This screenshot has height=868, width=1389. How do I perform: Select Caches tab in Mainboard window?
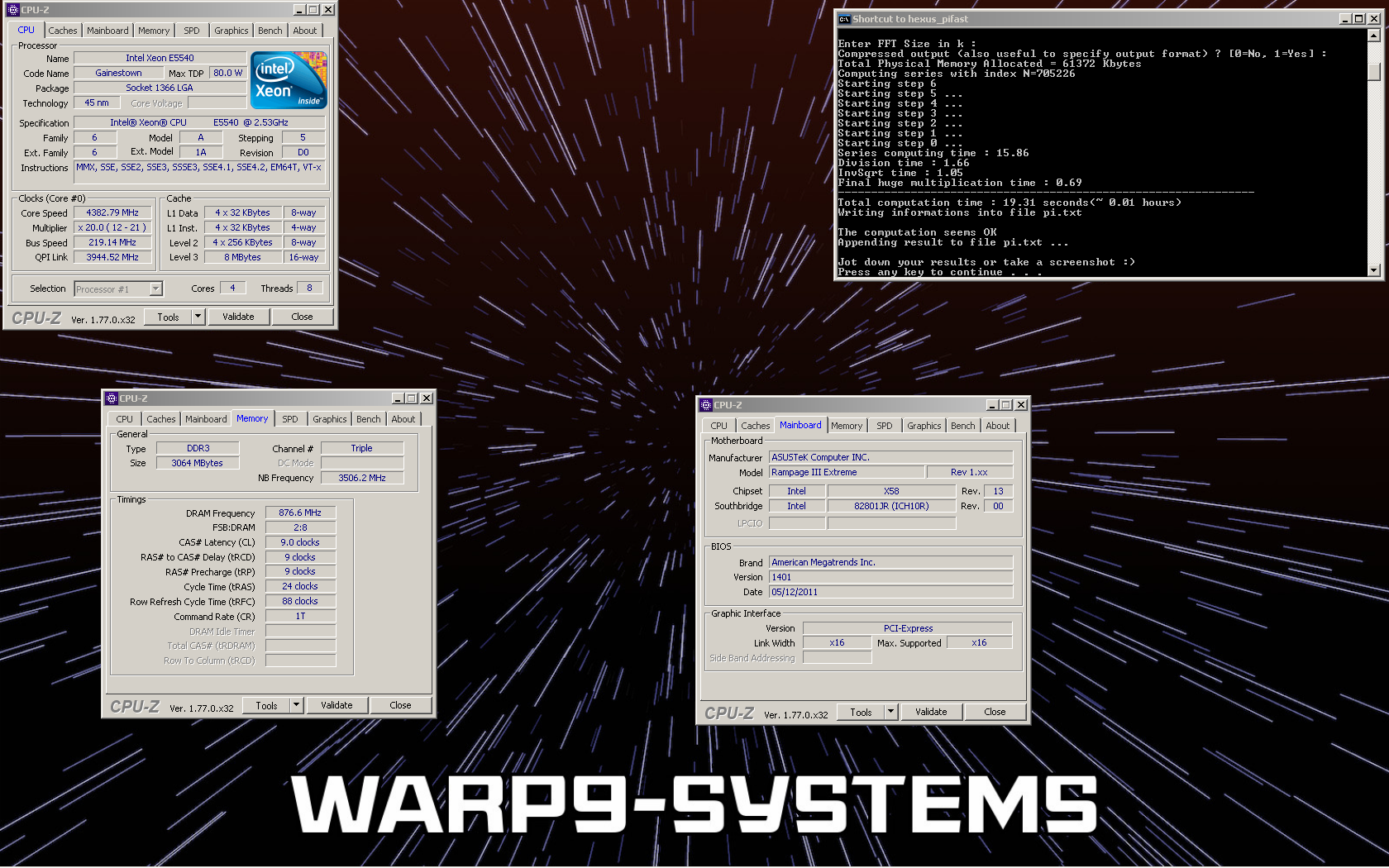[x=756, y=426]
